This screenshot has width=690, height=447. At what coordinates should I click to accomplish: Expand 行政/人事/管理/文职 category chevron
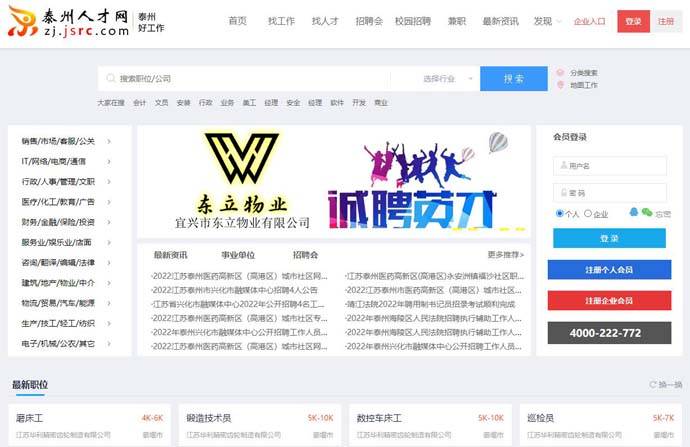point(109,182)
